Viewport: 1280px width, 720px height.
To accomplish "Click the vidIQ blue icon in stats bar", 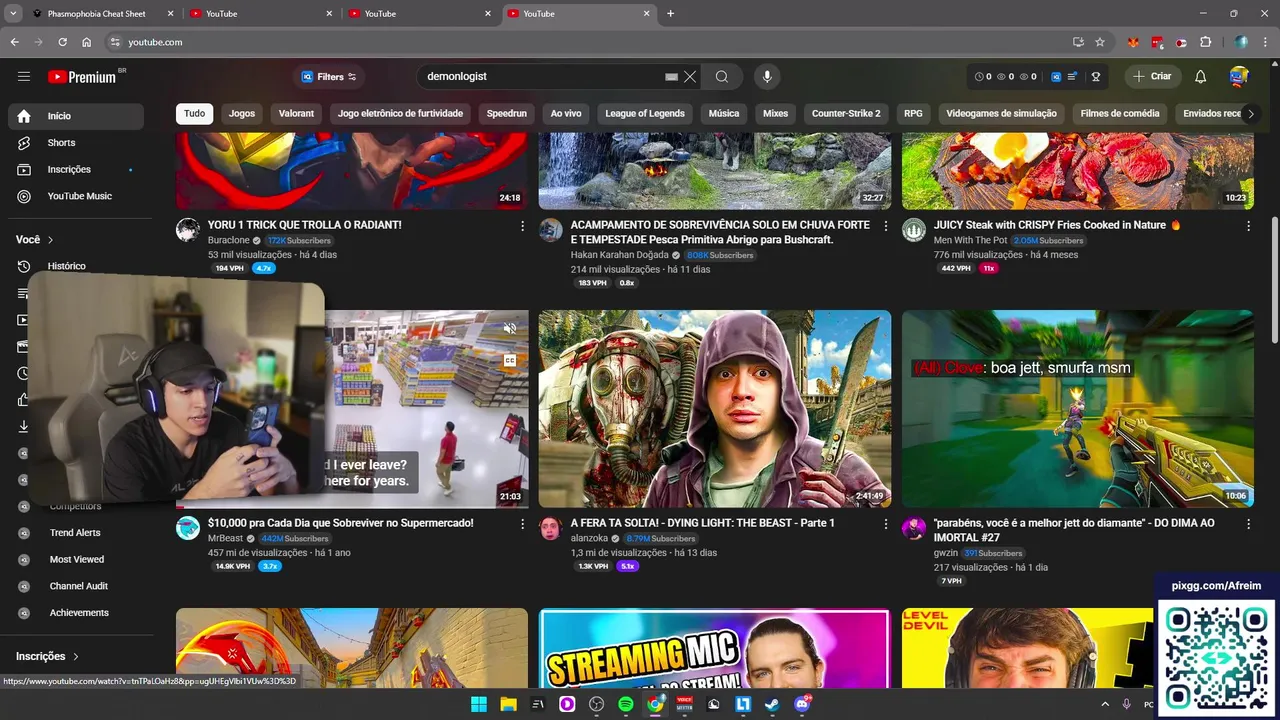I will click(x=1056, y=76).
